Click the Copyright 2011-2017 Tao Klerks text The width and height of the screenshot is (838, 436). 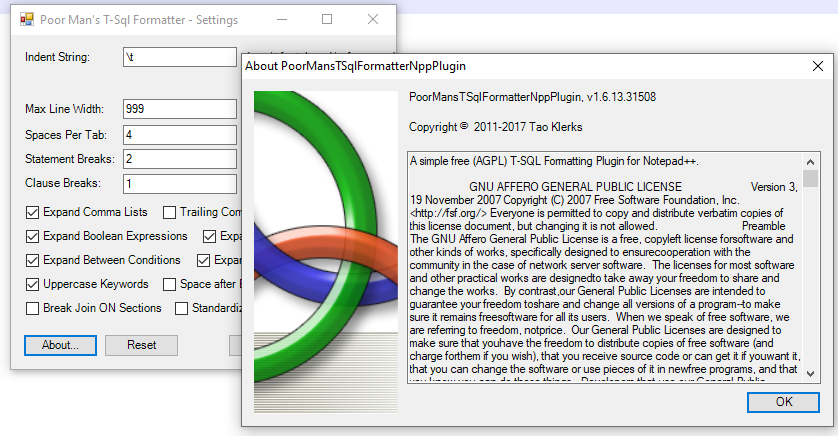[x=495, y=127]
